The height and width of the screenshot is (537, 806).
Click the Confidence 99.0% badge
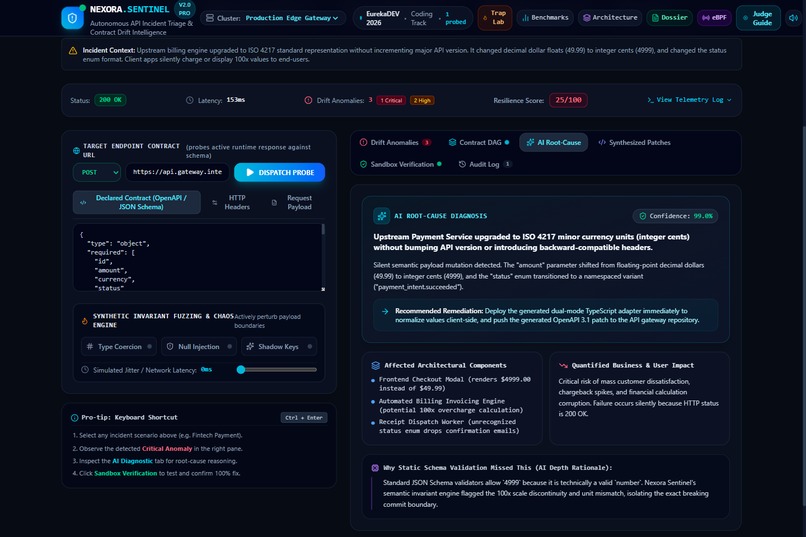click(675, 216)
